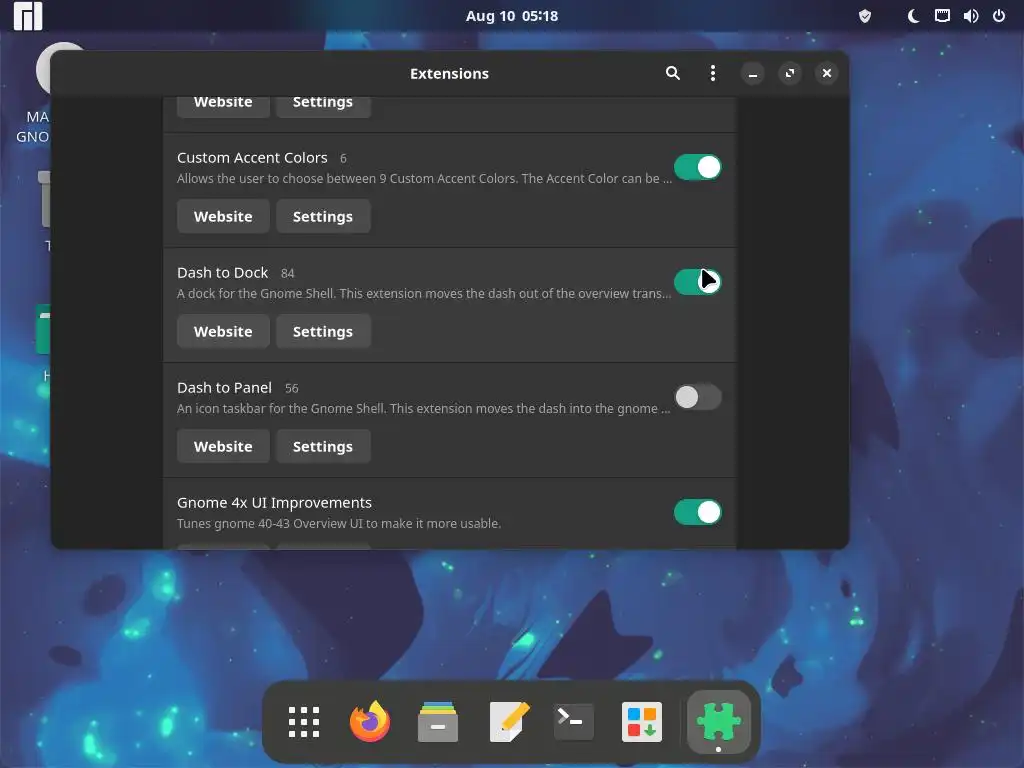Maximize the Extensions window

(790, 74)
